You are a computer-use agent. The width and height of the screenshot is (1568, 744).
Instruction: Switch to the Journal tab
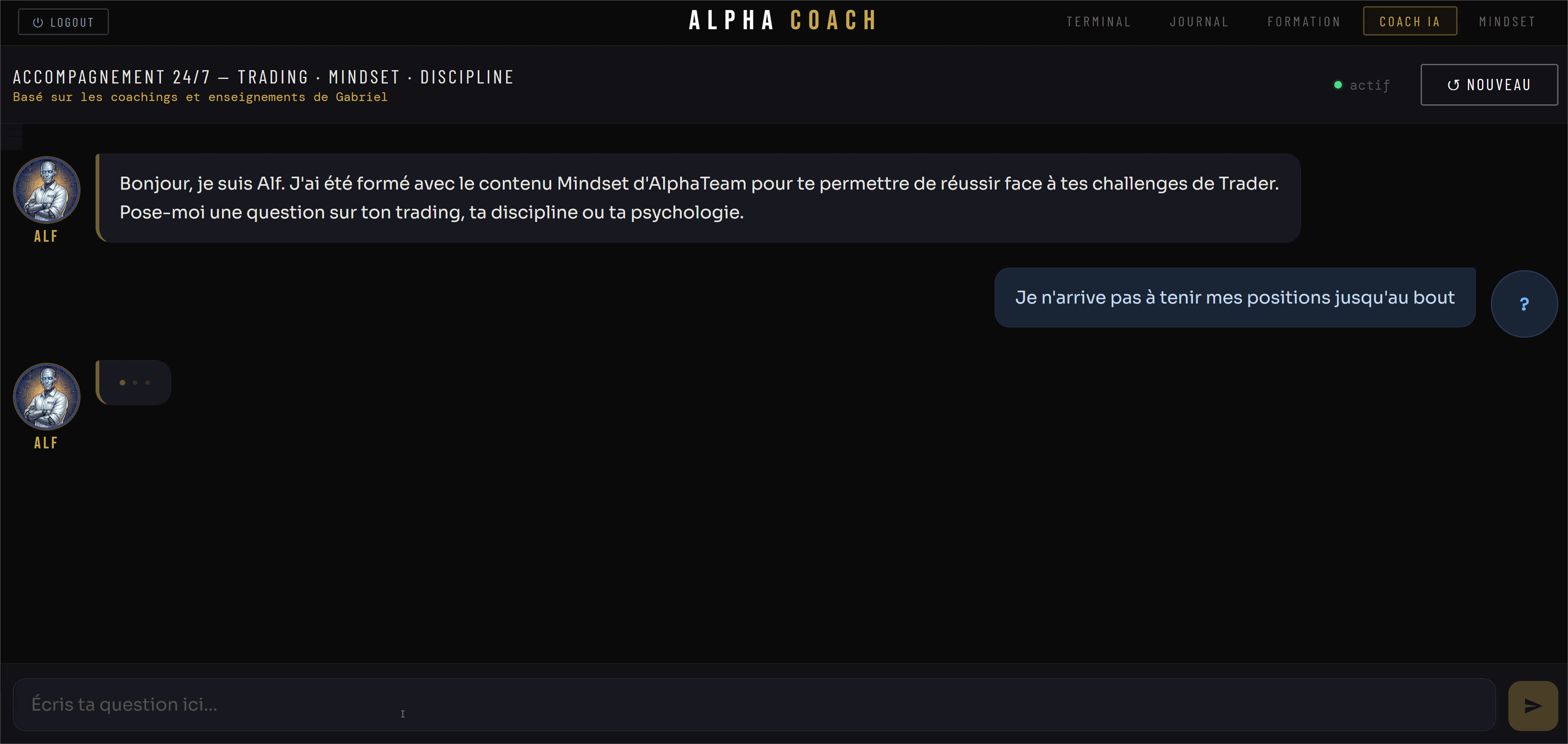tap(1198, 22)
